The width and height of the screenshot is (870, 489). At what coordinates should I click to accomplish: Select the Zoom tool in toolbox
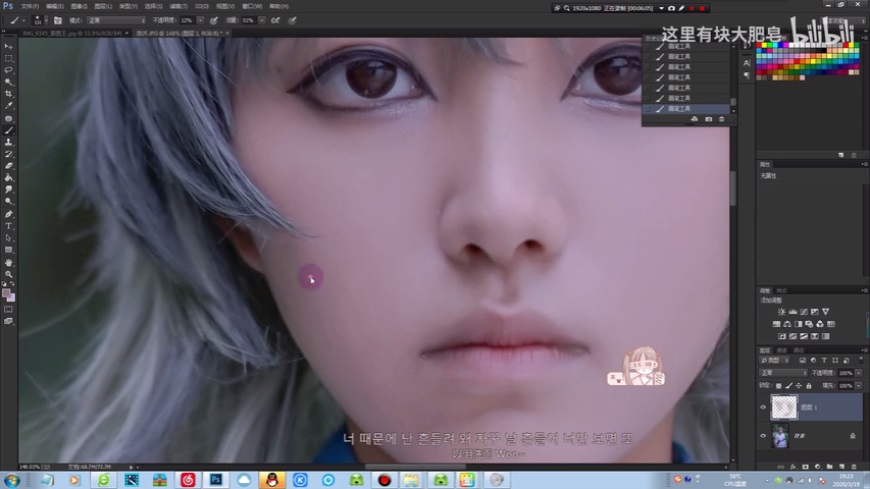(9, 274)
